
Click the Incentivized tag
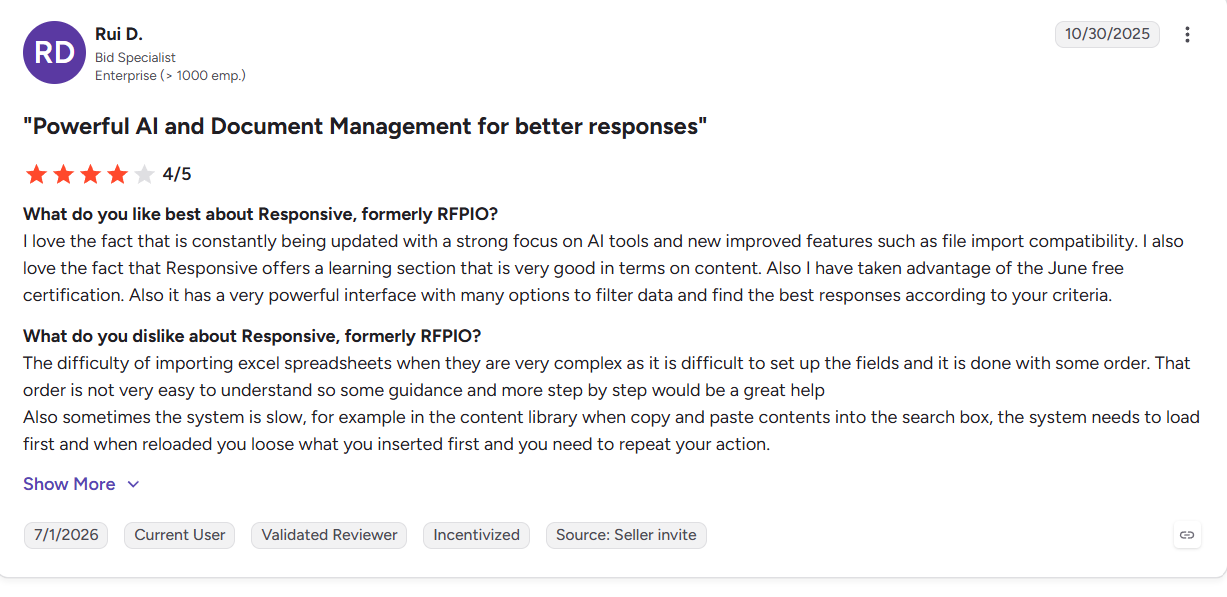click(476, 535)
